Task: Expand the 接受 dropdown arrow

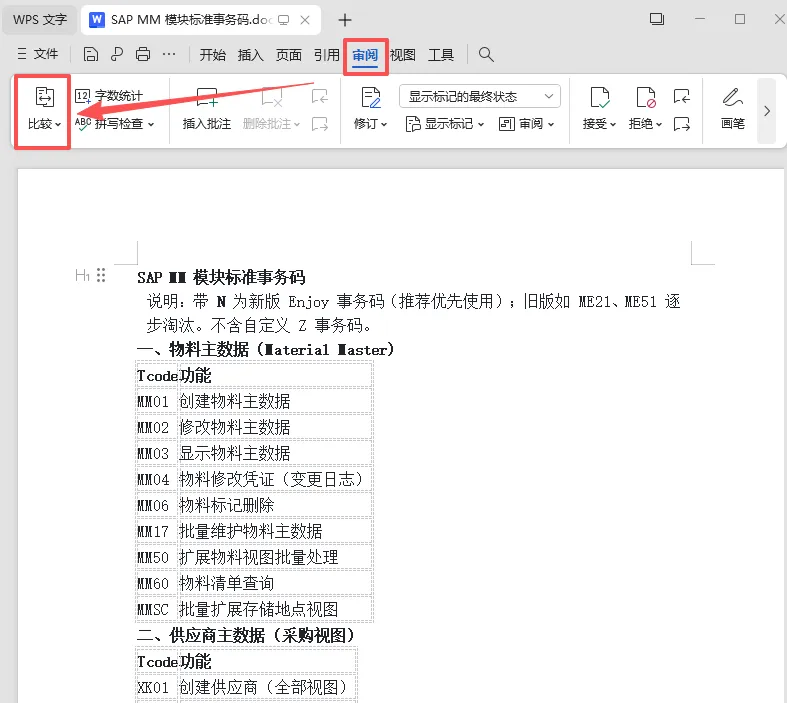Action: point(613,124)
